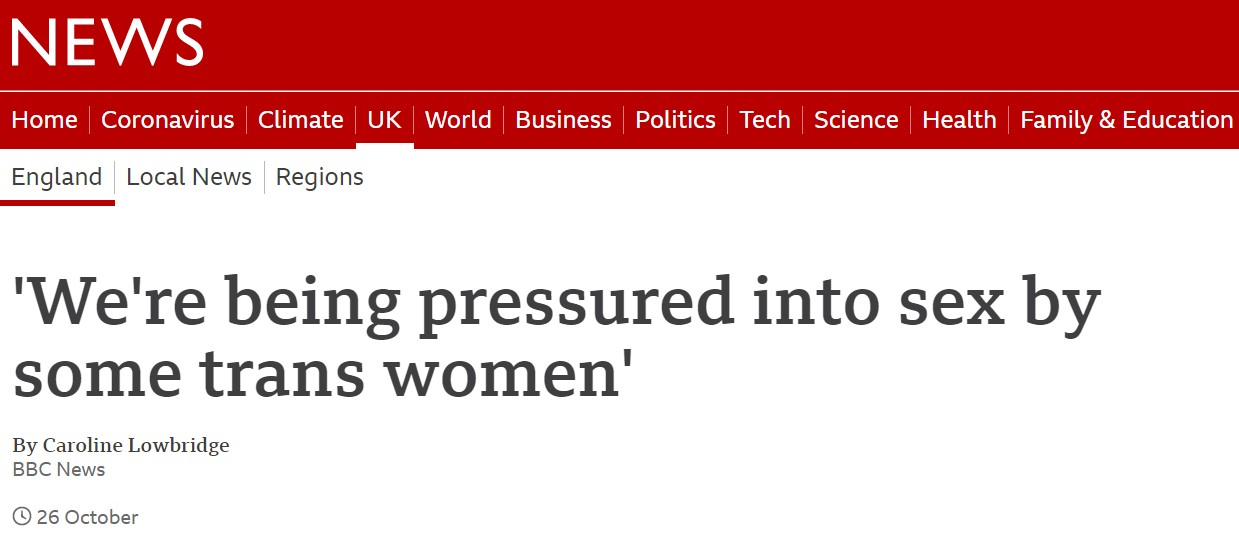Switch to the Politics section
1239x549 pixels.
(x=675, y=120)
